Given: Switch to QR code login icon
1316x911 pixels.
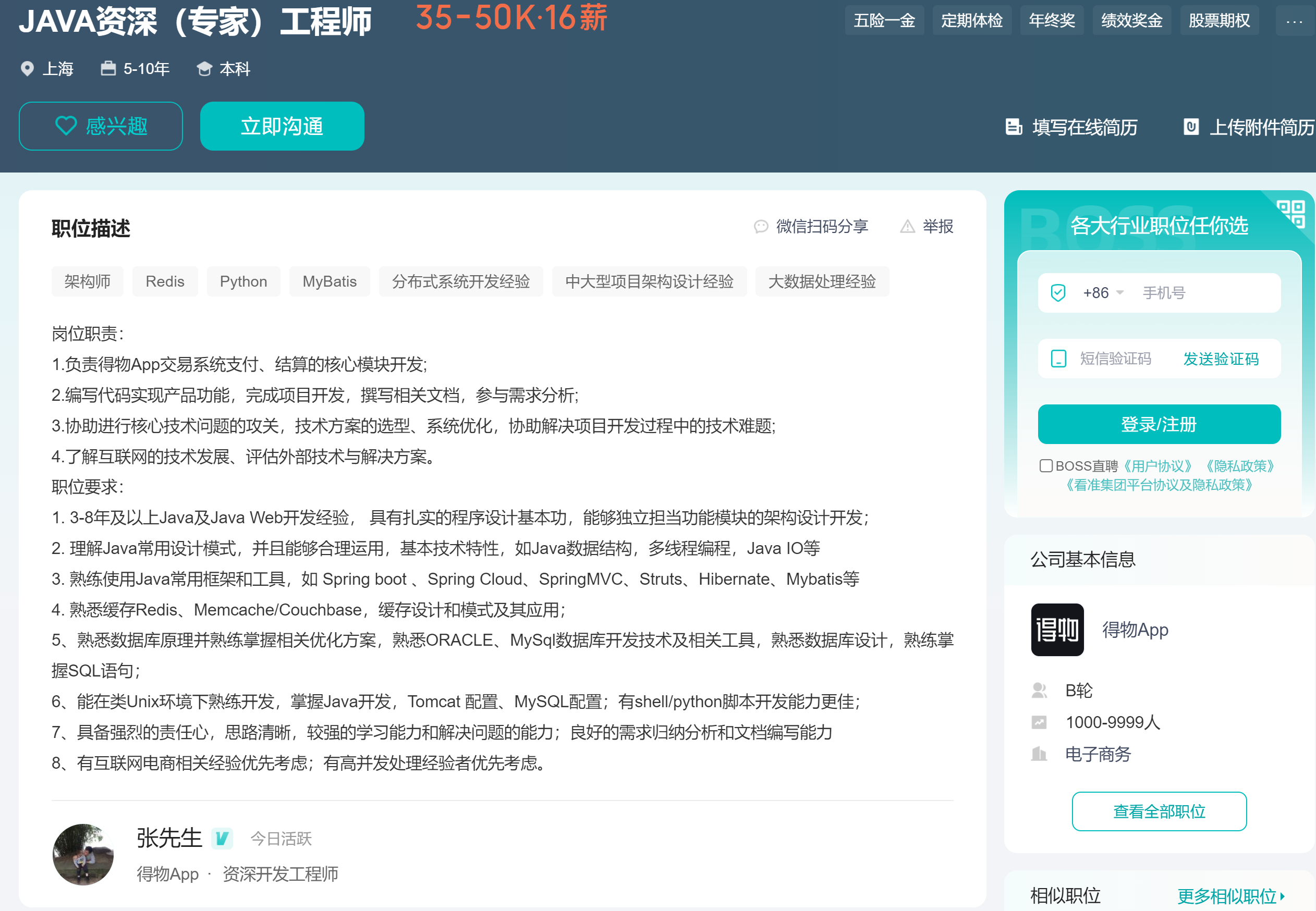Looking at the screenshot, I should point(1291,214).
